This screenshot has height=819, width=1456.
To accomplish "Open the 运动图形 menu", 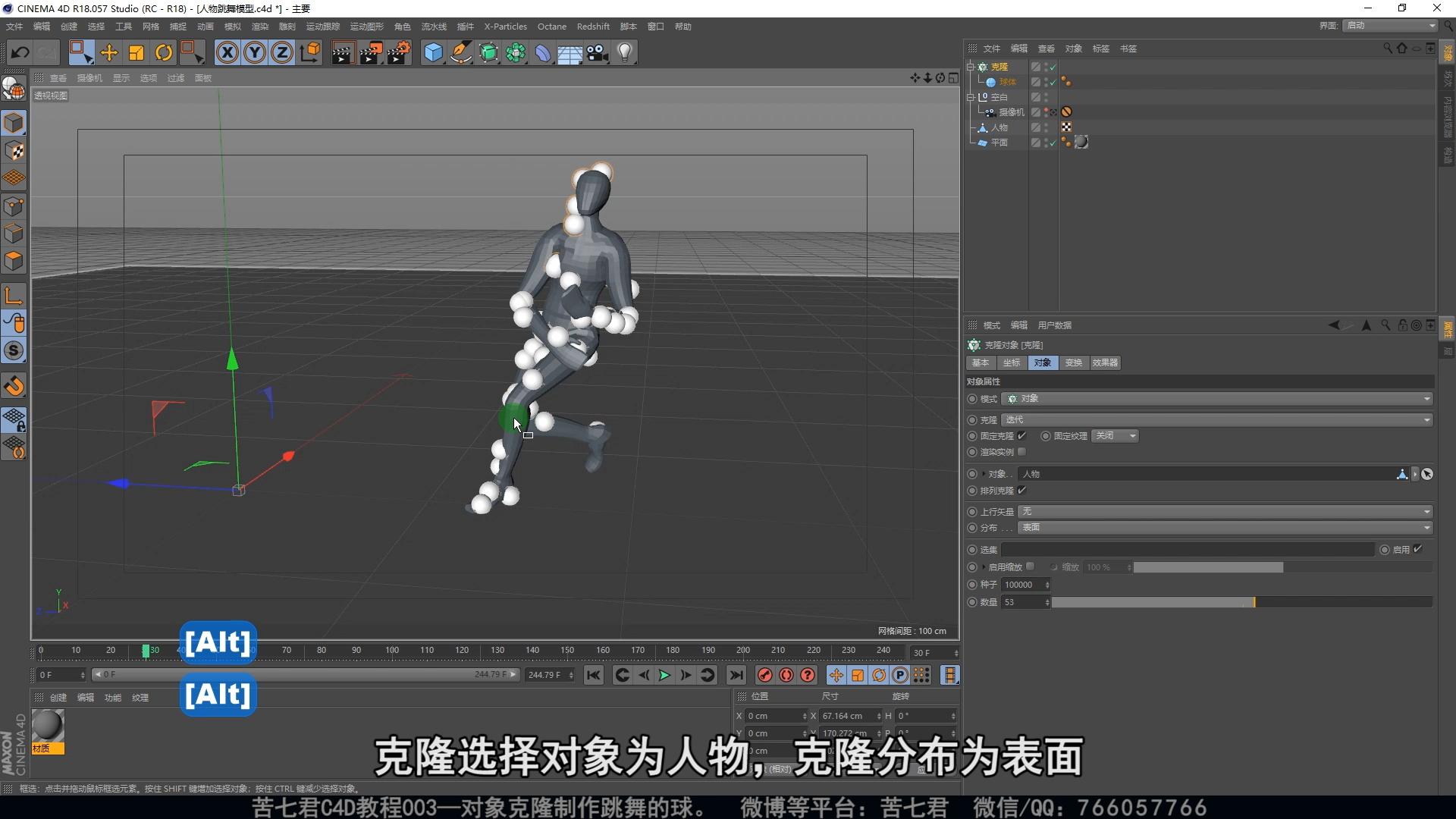I will (367, 27).
